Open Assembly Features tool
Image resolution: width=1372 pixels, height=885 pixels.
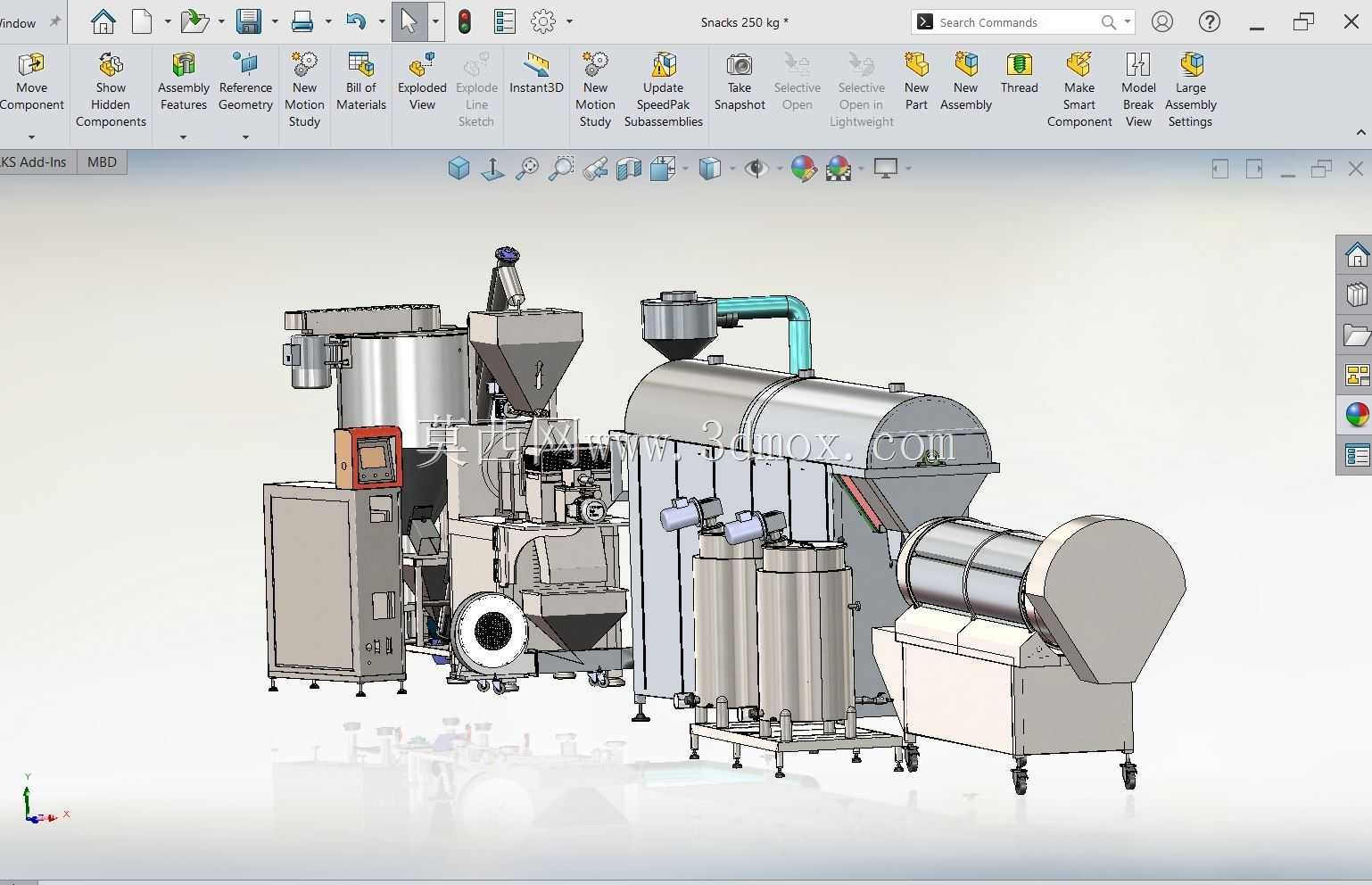pos(183,81)
